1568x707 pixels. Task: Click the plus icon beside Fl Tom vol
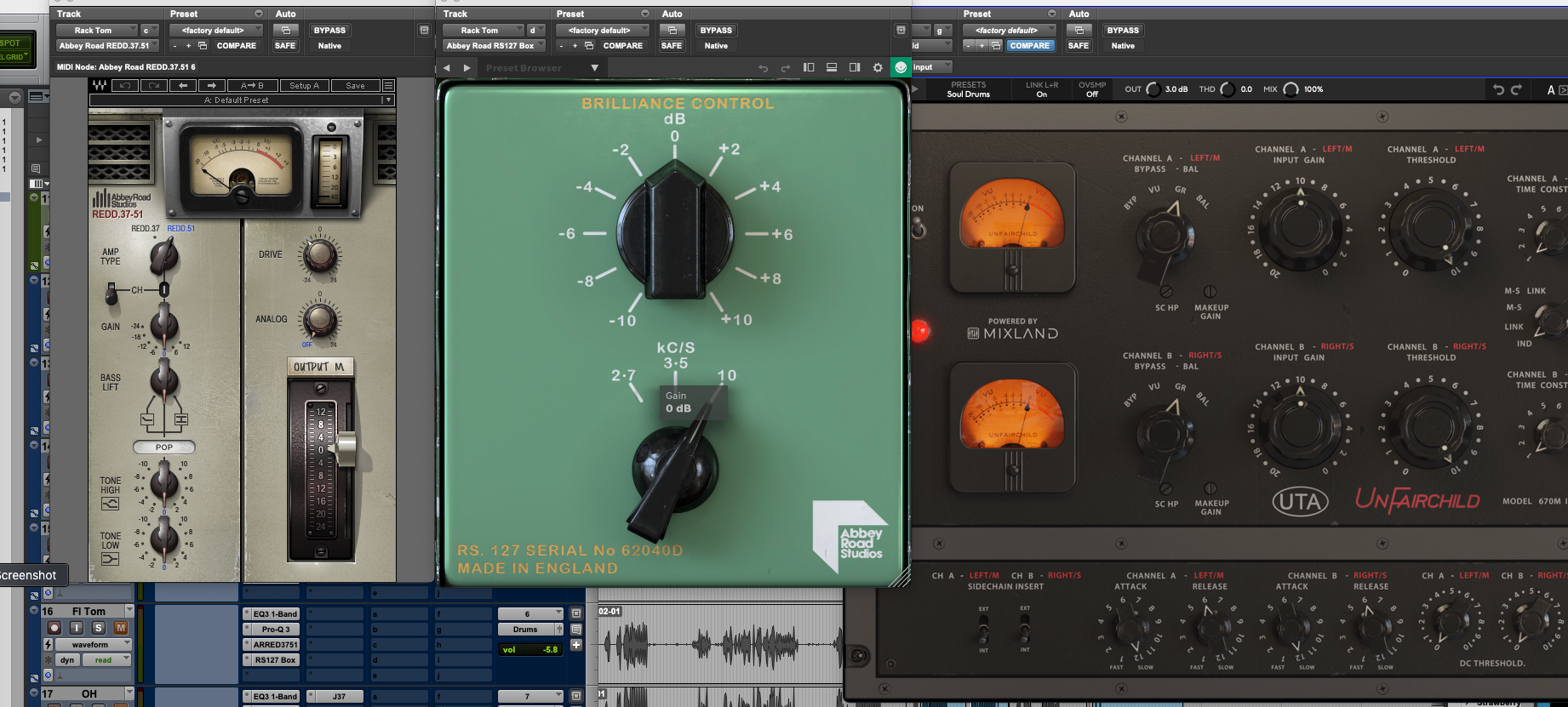click(576, 645)
